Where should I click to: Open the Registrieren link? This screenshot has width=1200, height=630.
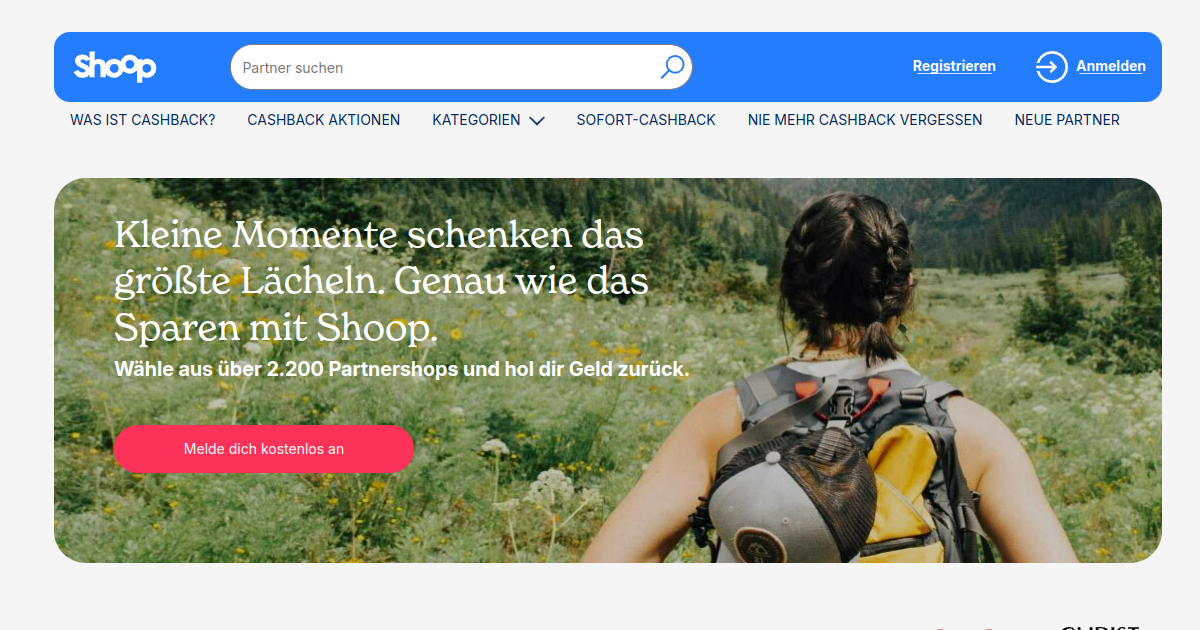[954, 66]
